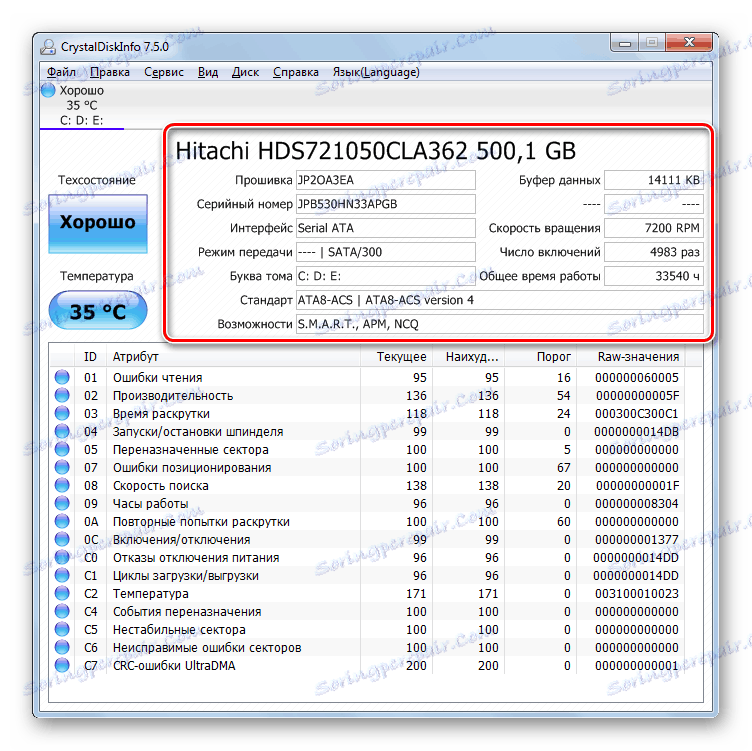Click status orb for C5 Нестабильные сектора
The height and width of the screenshot is (751, 752).
point(62,629)
